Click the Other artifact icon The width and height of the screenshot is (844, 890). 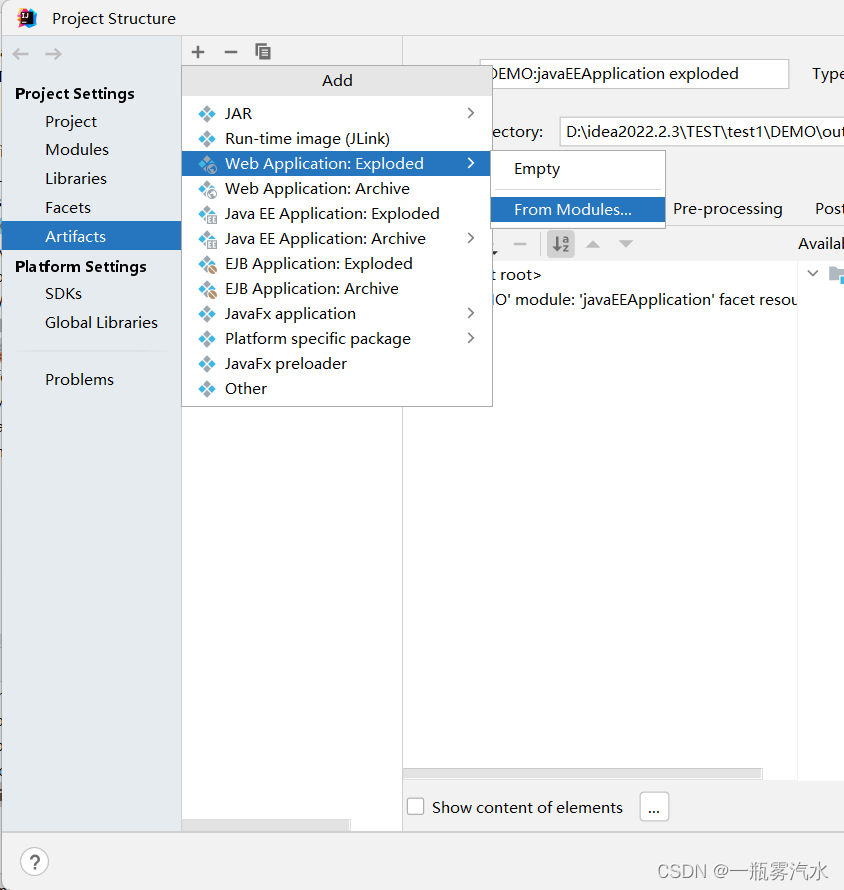pos(207,389)
